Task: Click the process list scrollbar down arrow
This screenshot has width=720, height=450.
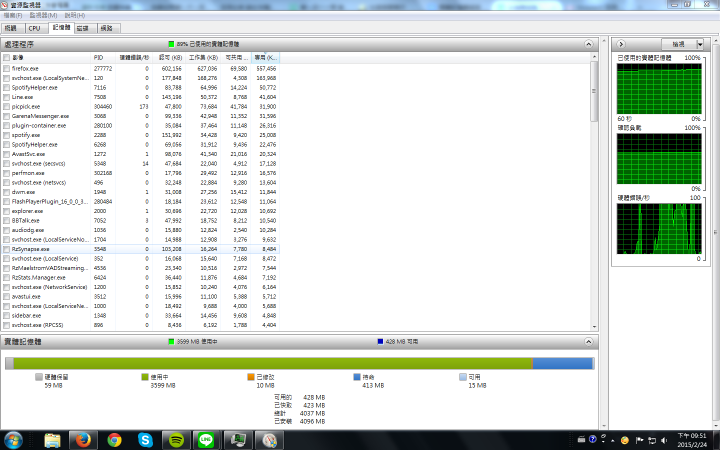Action: click(x=594, y=326)
